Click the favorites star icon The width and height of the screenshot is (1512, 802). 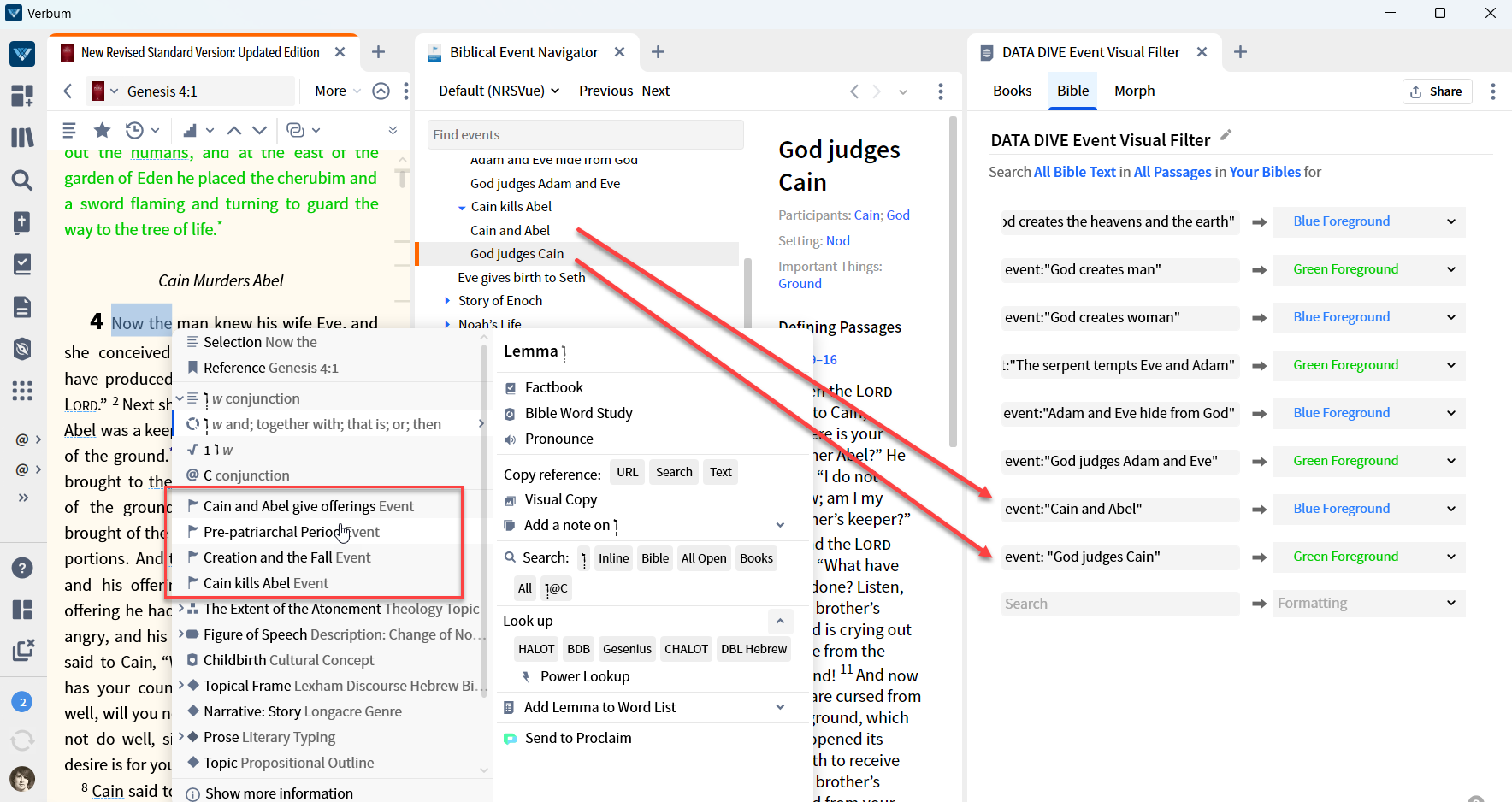[102, 130]
